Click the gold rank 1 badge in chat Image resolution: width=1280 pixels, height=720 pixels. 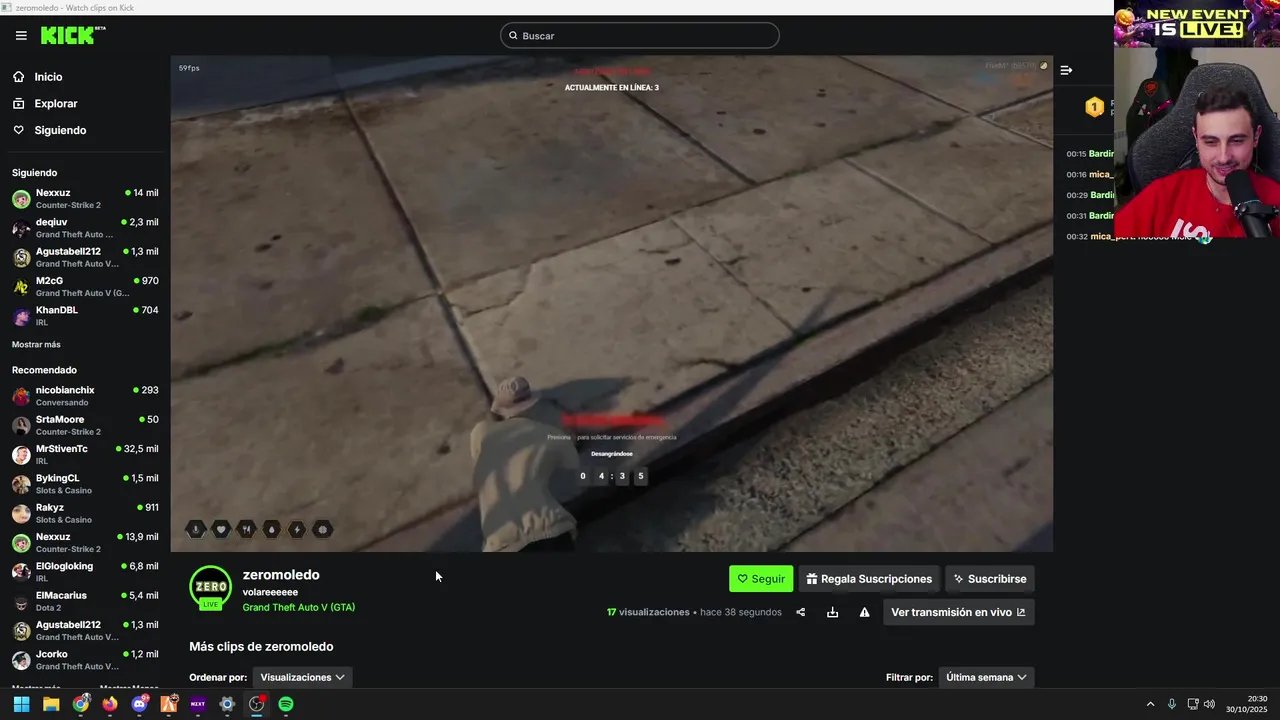[x=1094, y=107]
